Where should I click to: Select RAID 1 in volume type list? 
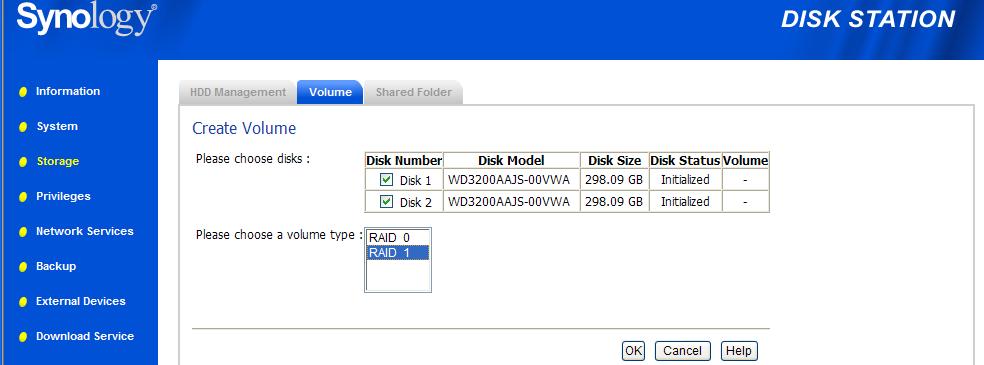[x=397, y=252]
